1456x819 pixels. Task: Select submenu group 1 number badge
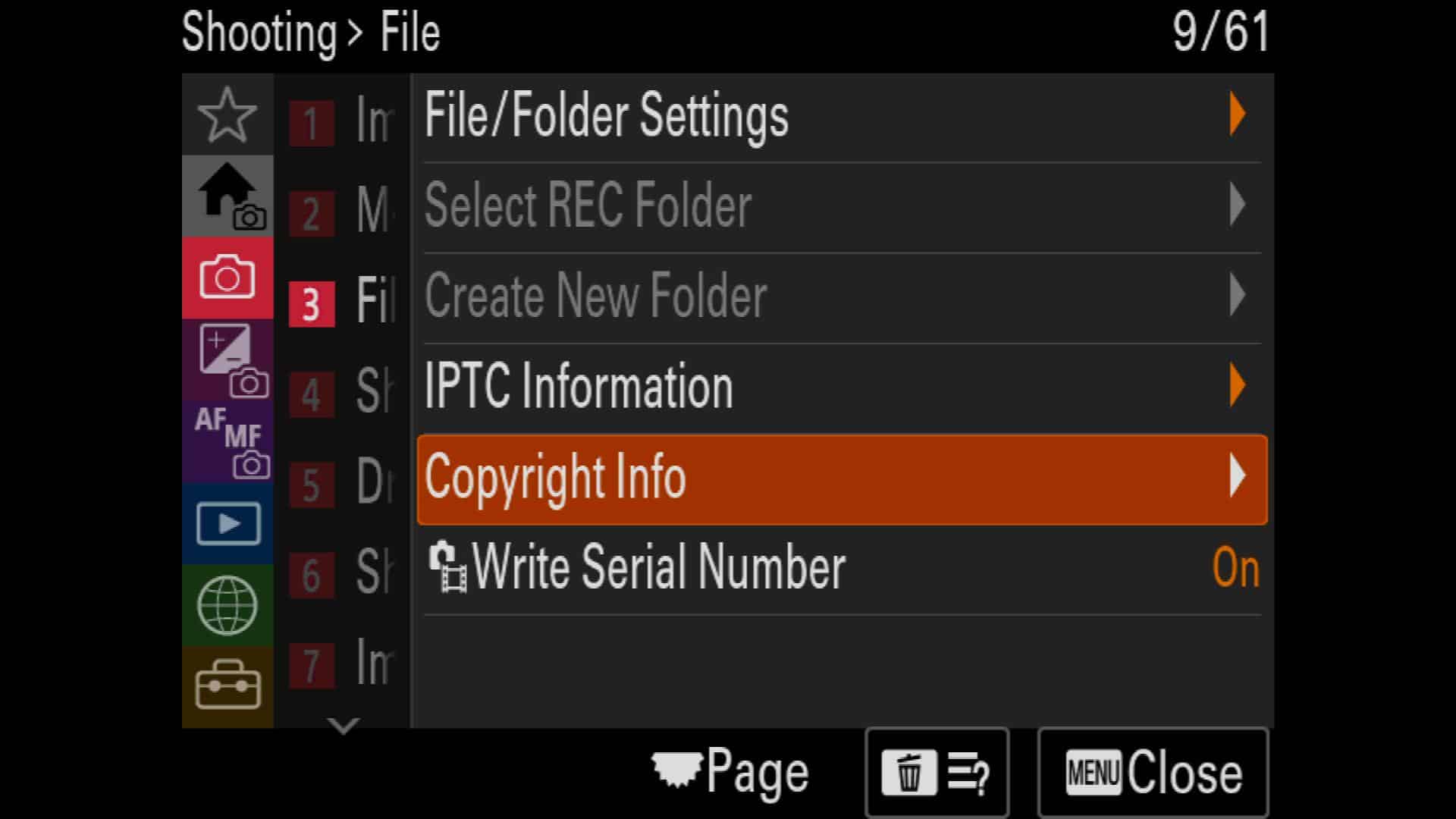311,123
